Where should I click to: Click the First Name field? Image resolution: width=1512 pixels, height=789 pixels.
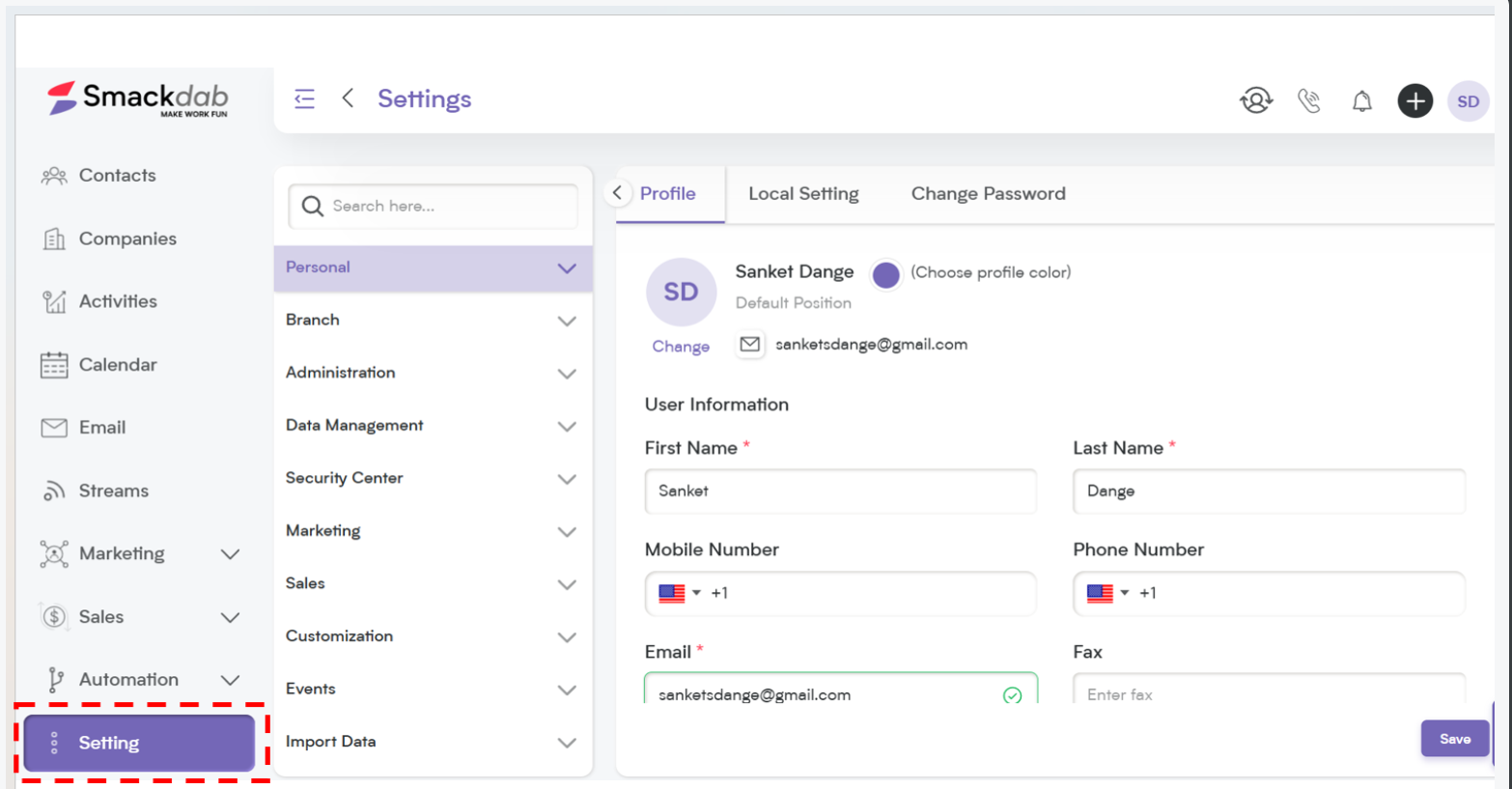[841, 492]
